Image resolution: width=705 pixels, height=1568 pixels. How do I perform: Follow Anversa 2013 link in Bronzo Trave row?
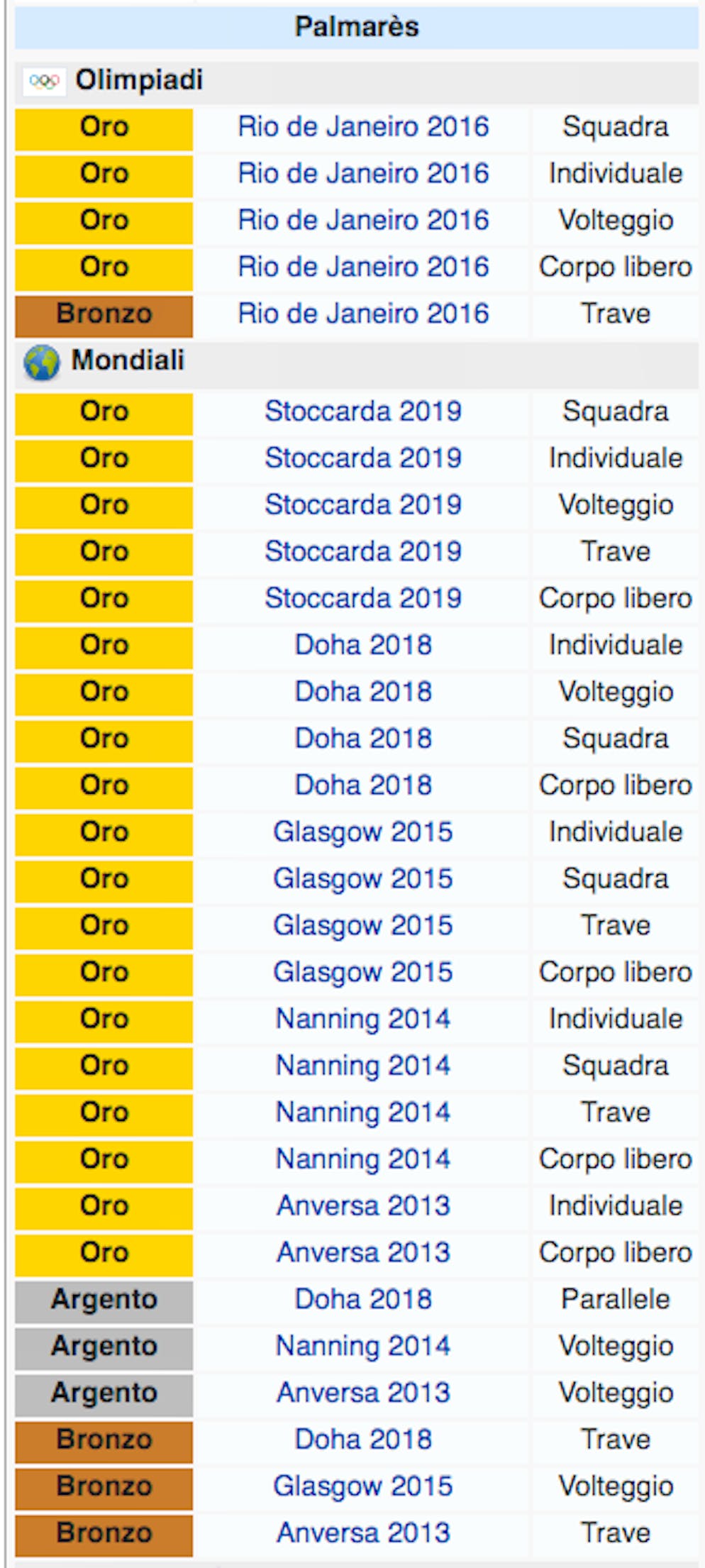363,1533
